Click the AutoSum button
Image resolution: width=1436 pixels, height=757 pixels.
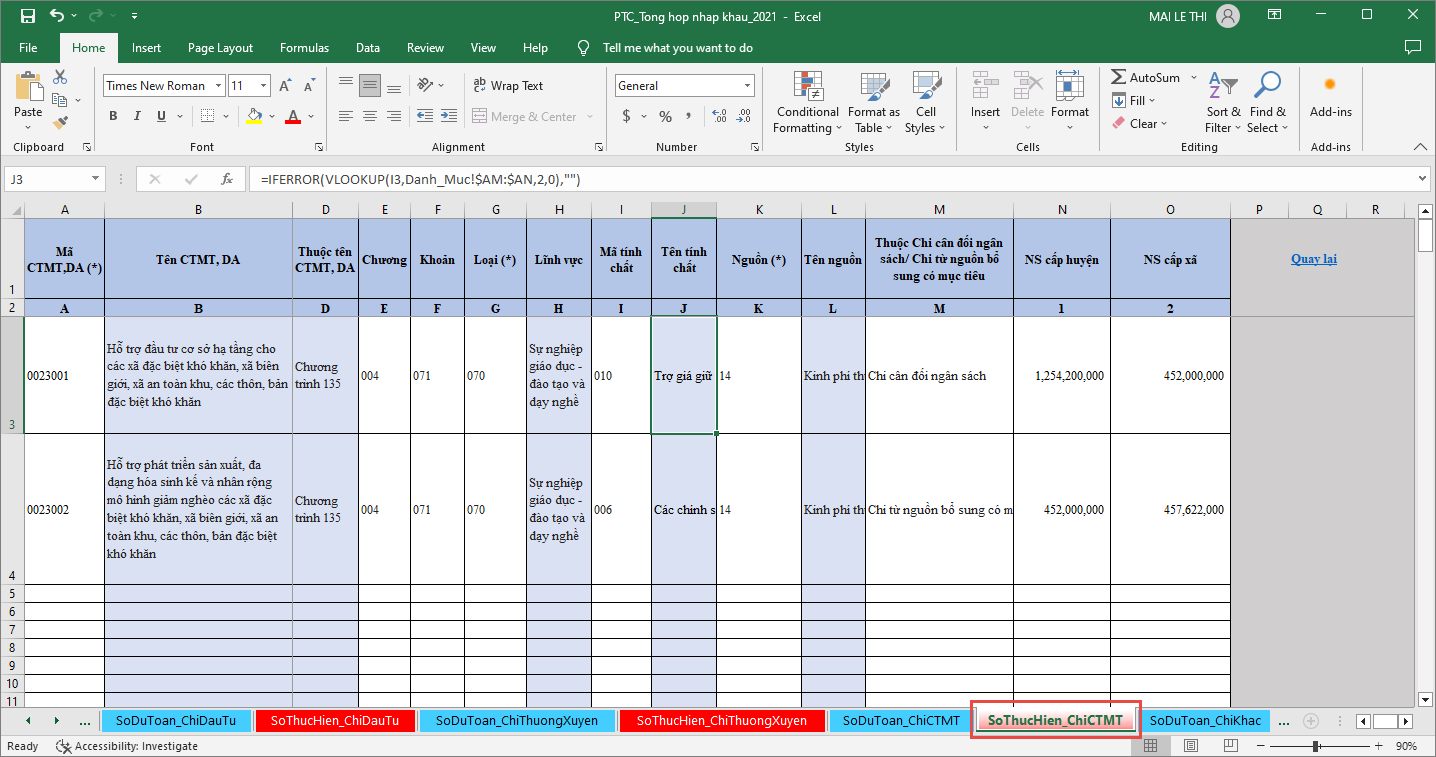(1145, 78)
